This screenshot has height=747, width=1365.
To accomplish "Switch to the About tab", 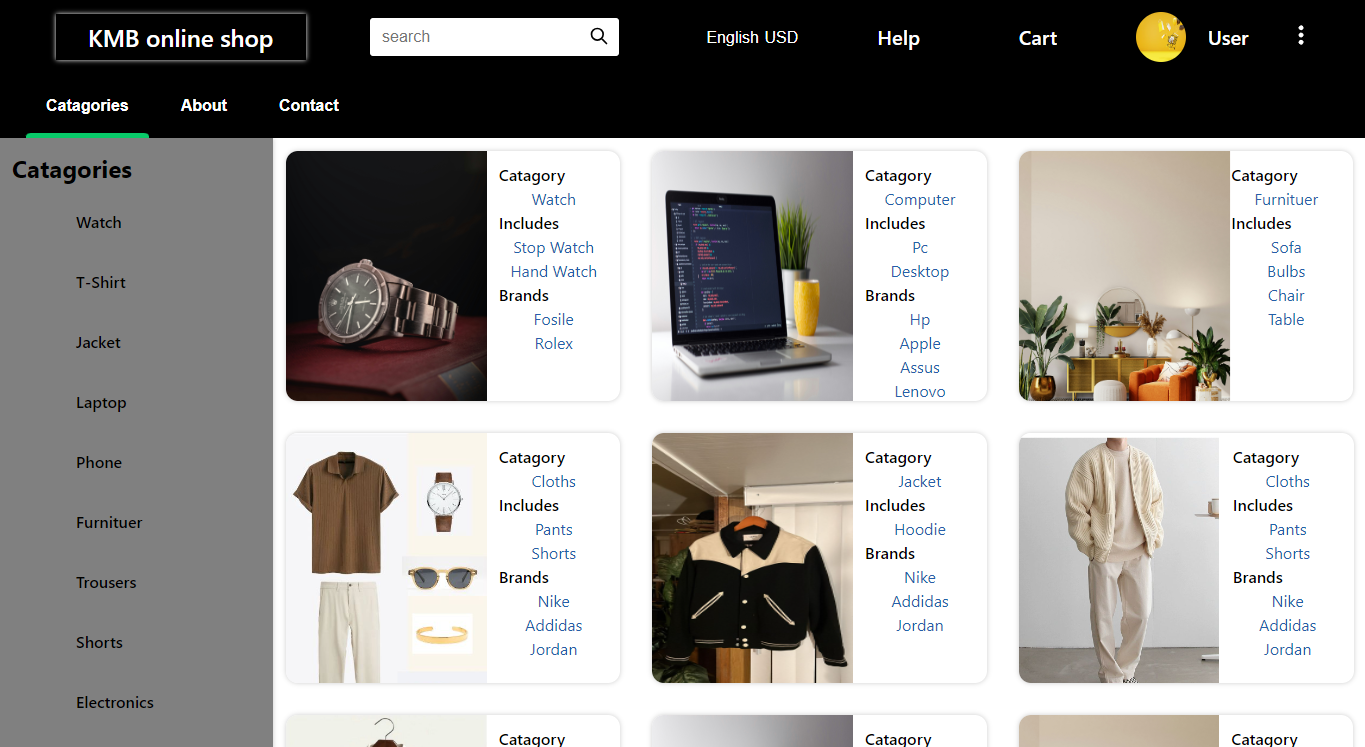I will pos(203,105).
